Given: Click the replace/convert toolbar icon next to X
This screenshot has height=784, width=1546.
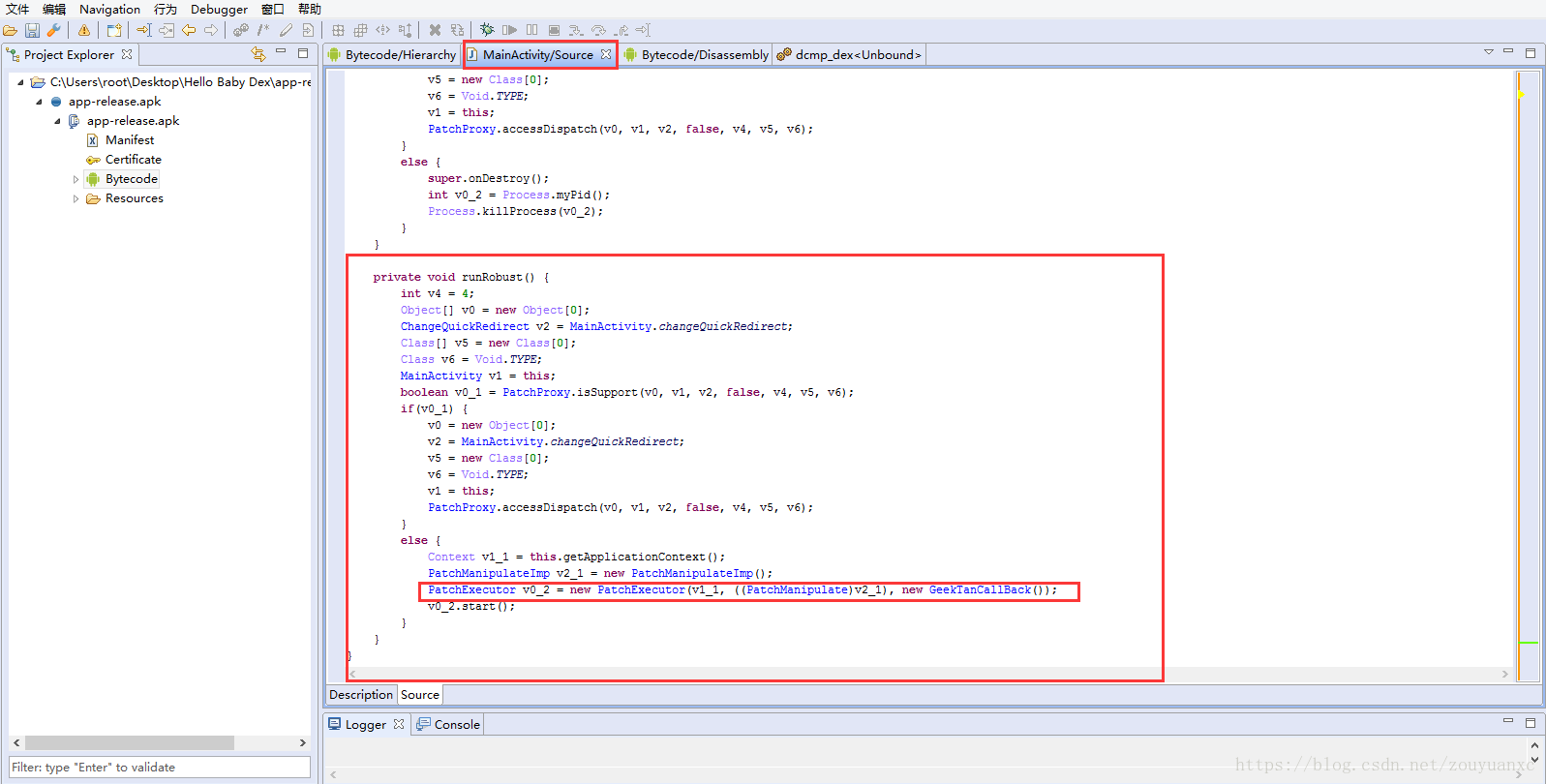Looking at the screenshot, I should pyautogui.click(x=457, y=30).
